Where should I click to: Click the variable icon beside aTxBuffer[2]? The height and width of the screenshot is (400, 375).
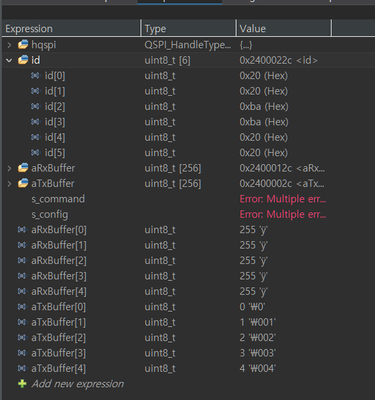pos(22,338)
